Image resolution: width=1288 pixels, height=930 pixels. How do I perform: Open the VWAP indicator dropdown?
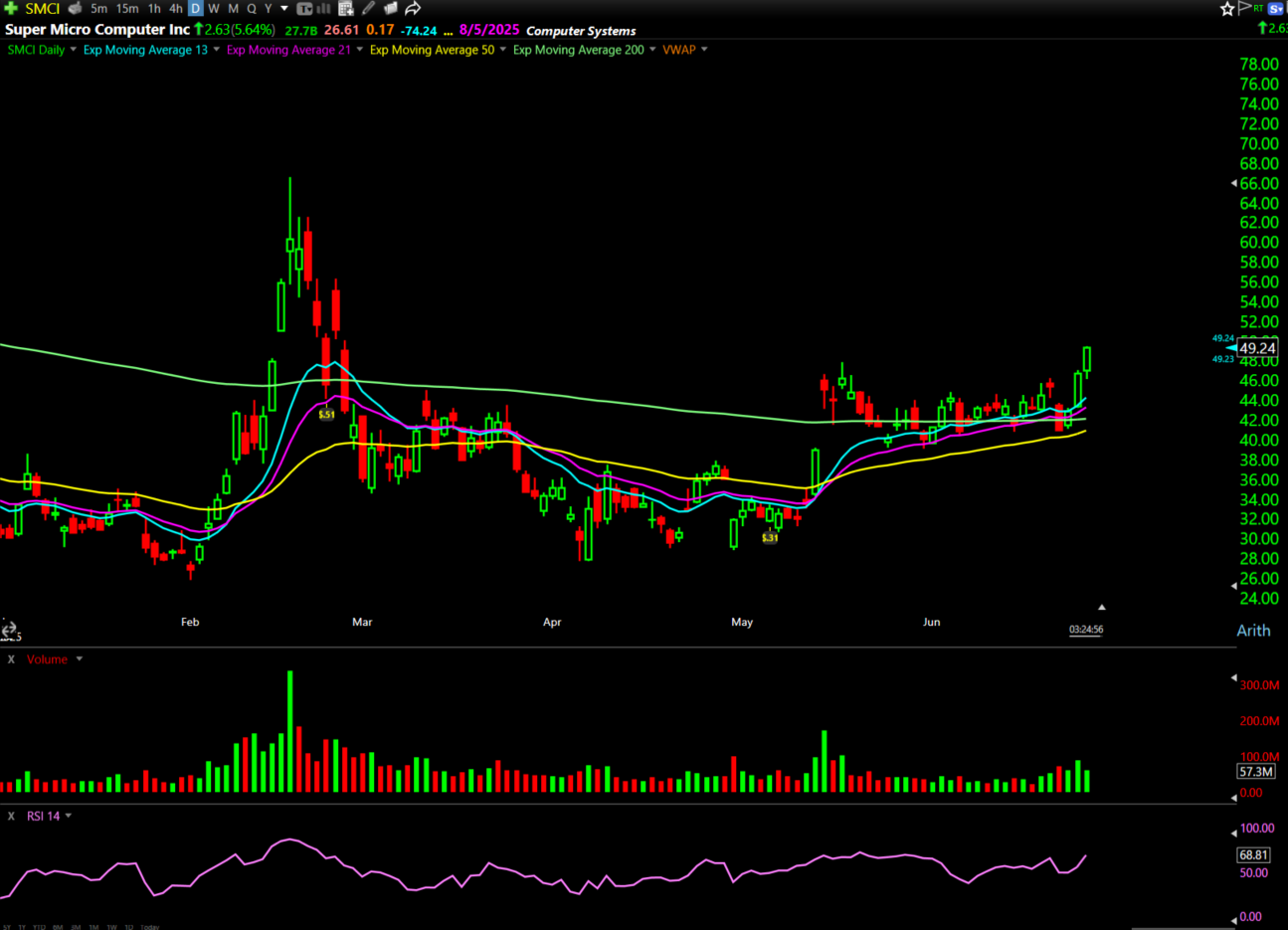(705, 50)
